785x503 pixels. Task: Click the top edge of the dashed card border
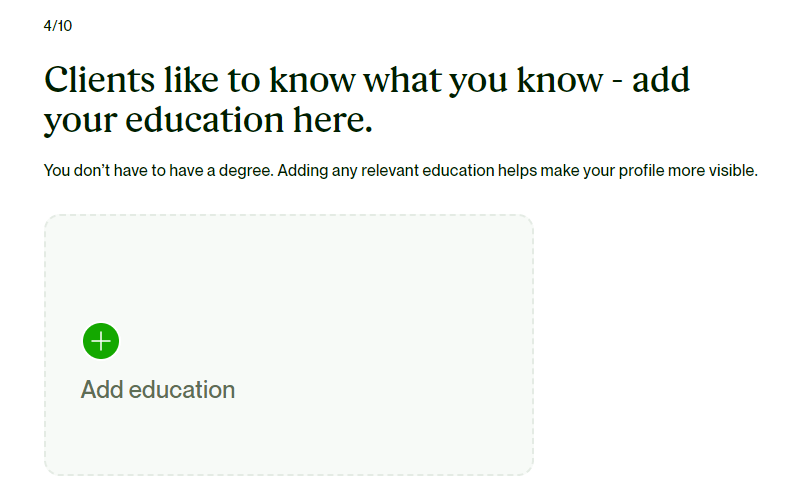289,216
